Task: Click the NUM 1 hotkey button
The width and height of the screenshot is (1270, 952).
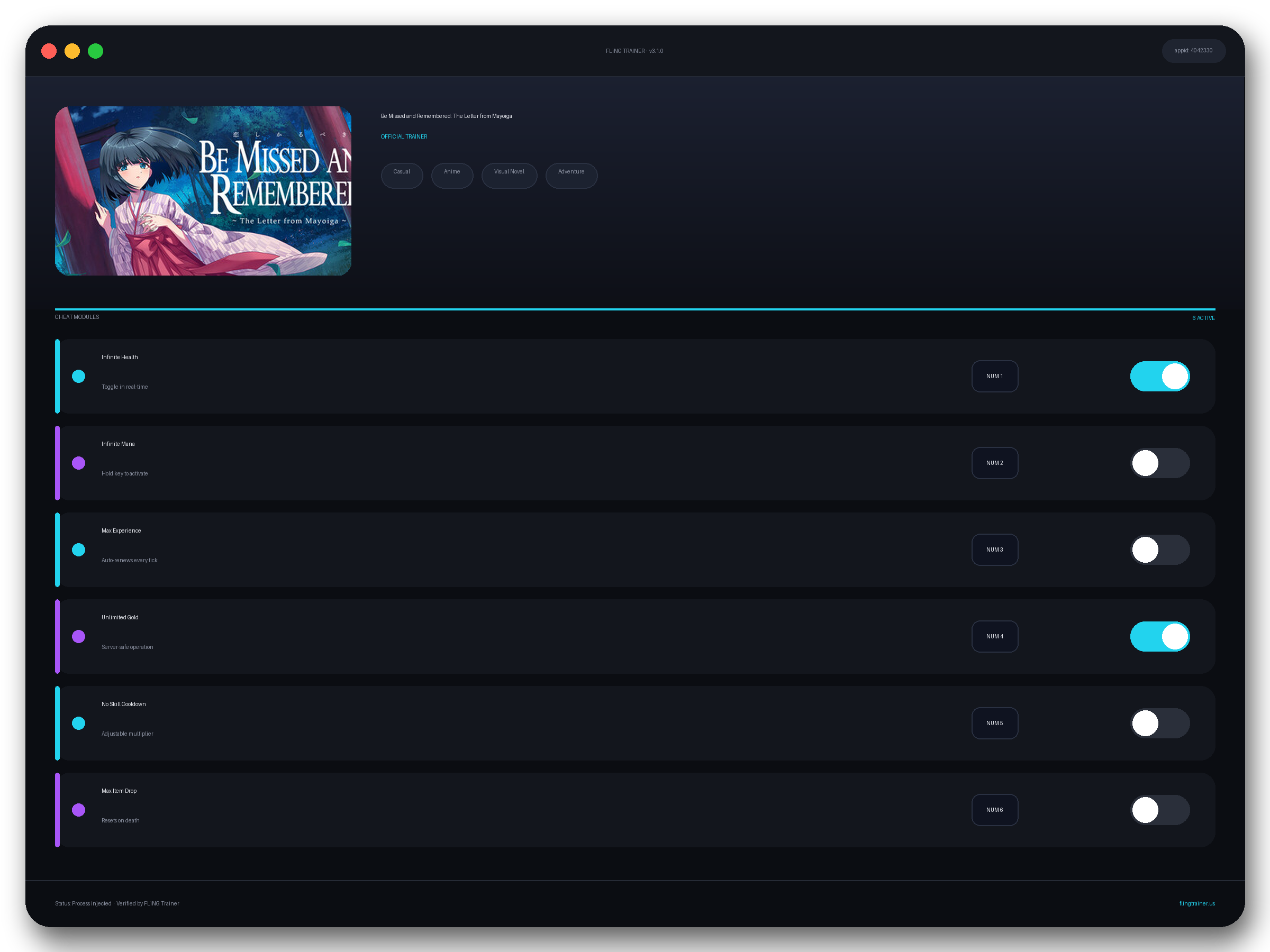Action: coord(994,377)
